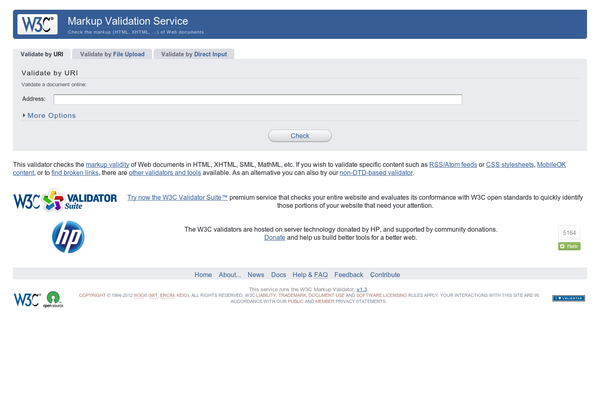Open Contribute in footer menu
The image size is (600, 420).
[x=385, y=275]
